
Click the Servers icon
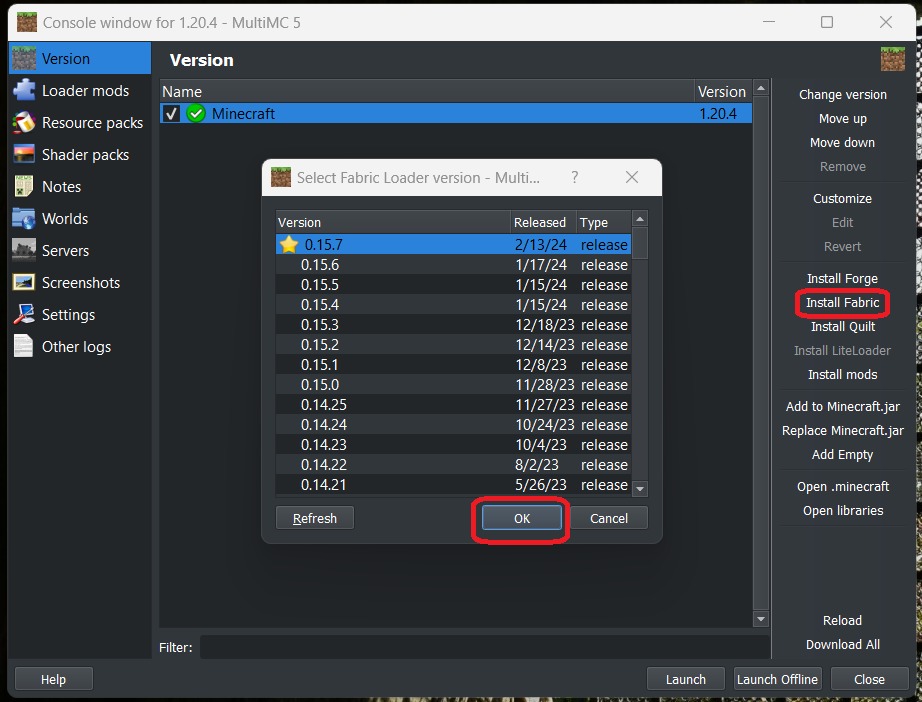pyautogui.click(x=24, y=250)
